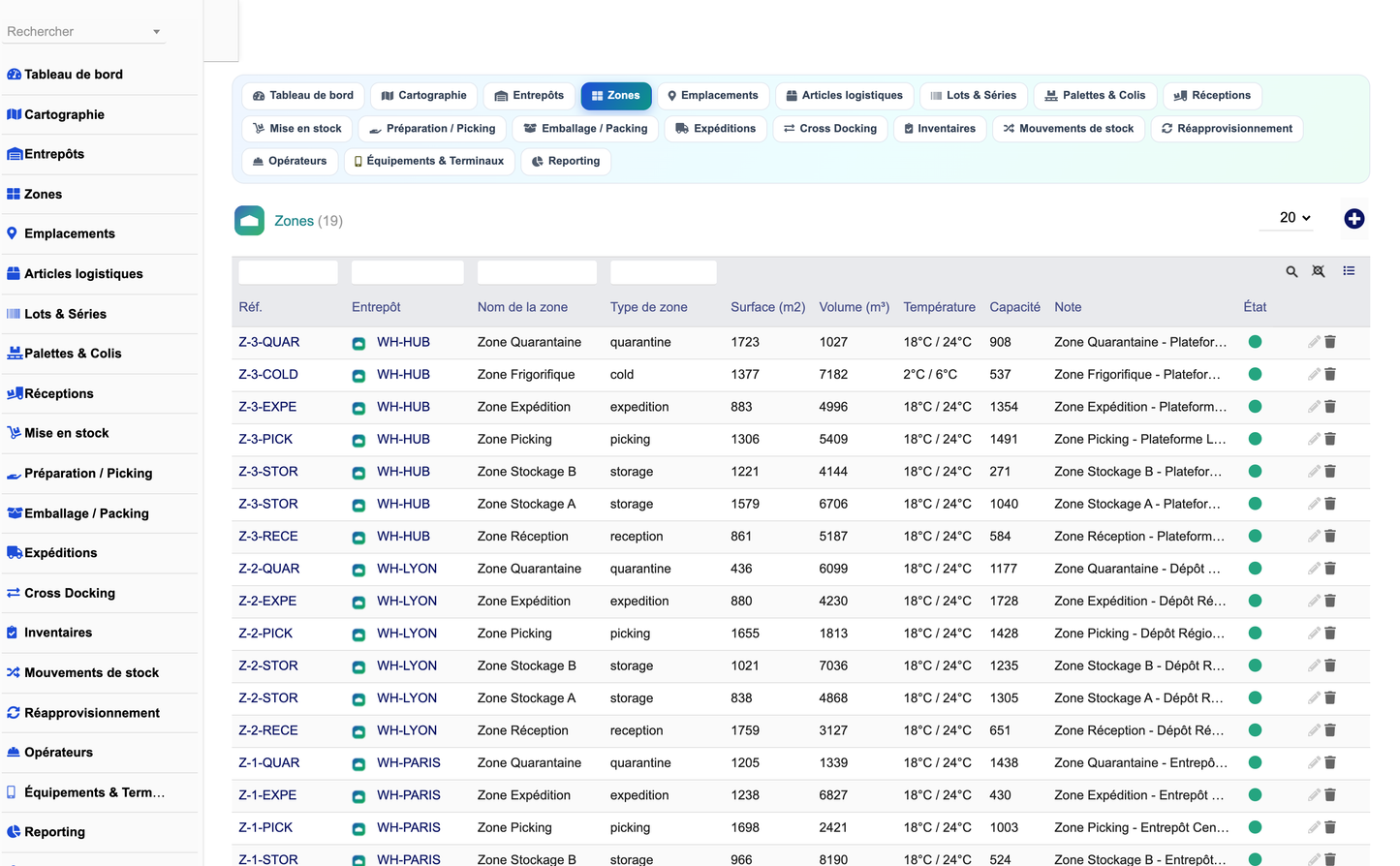This screenshot has width=1400, height=866.
Task: Open the Z-3-PICK reference link
Action: 265,439
